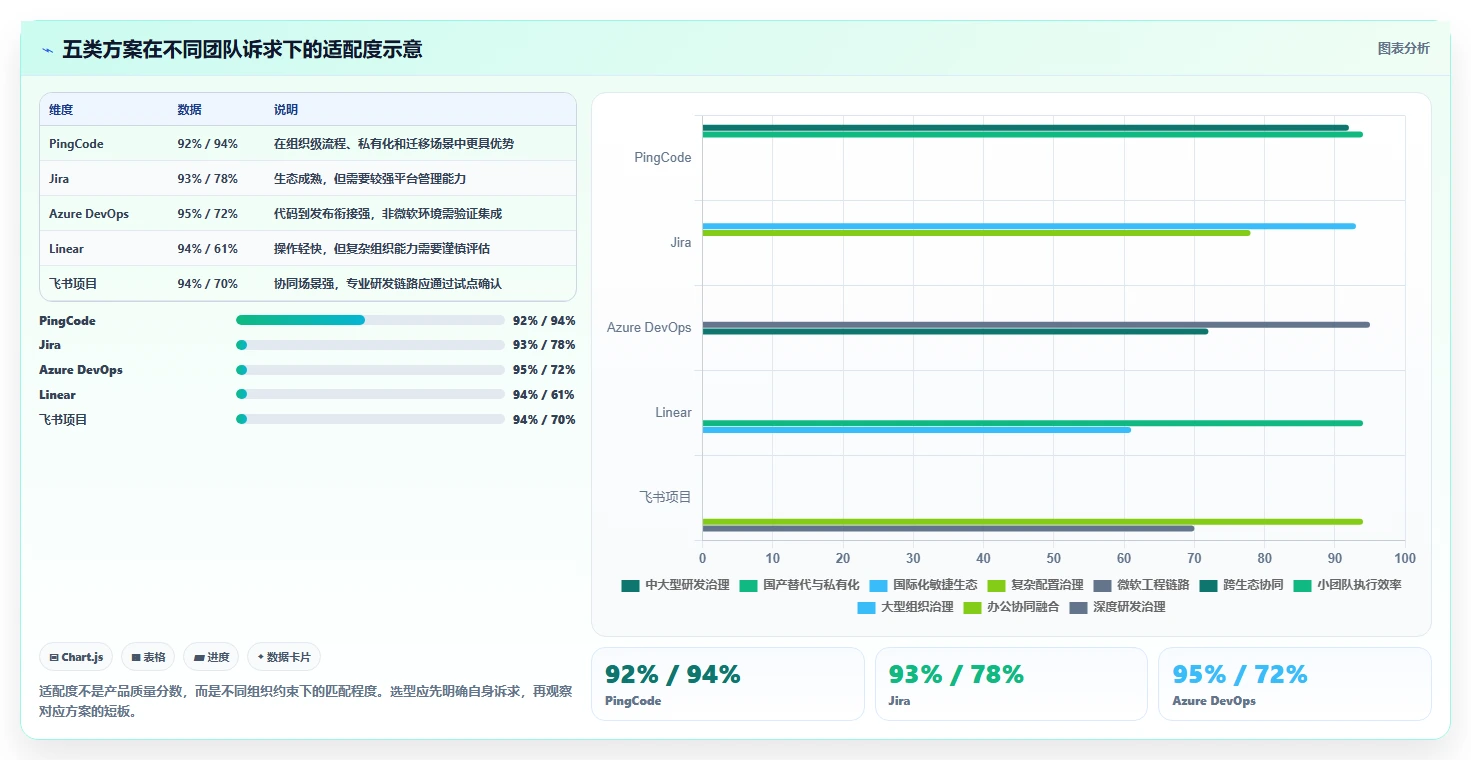
Task: Click the gray Azure DevOps bar in the chart
Action: (1036, 324)
